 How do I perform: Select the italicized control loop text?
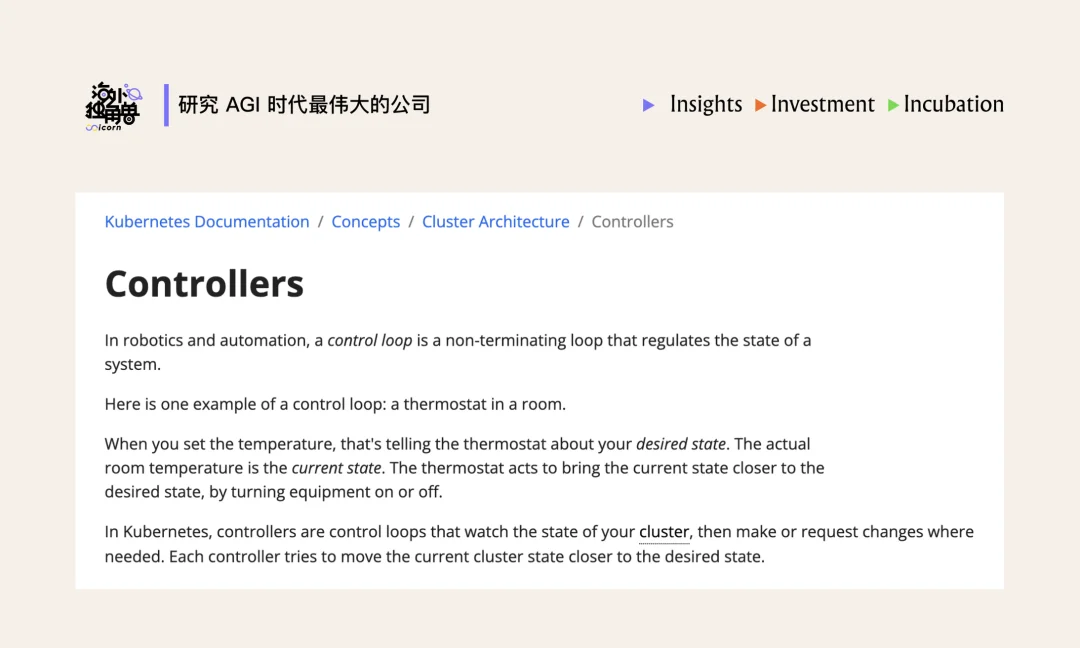pyautogui.click(x=370, y=340)
